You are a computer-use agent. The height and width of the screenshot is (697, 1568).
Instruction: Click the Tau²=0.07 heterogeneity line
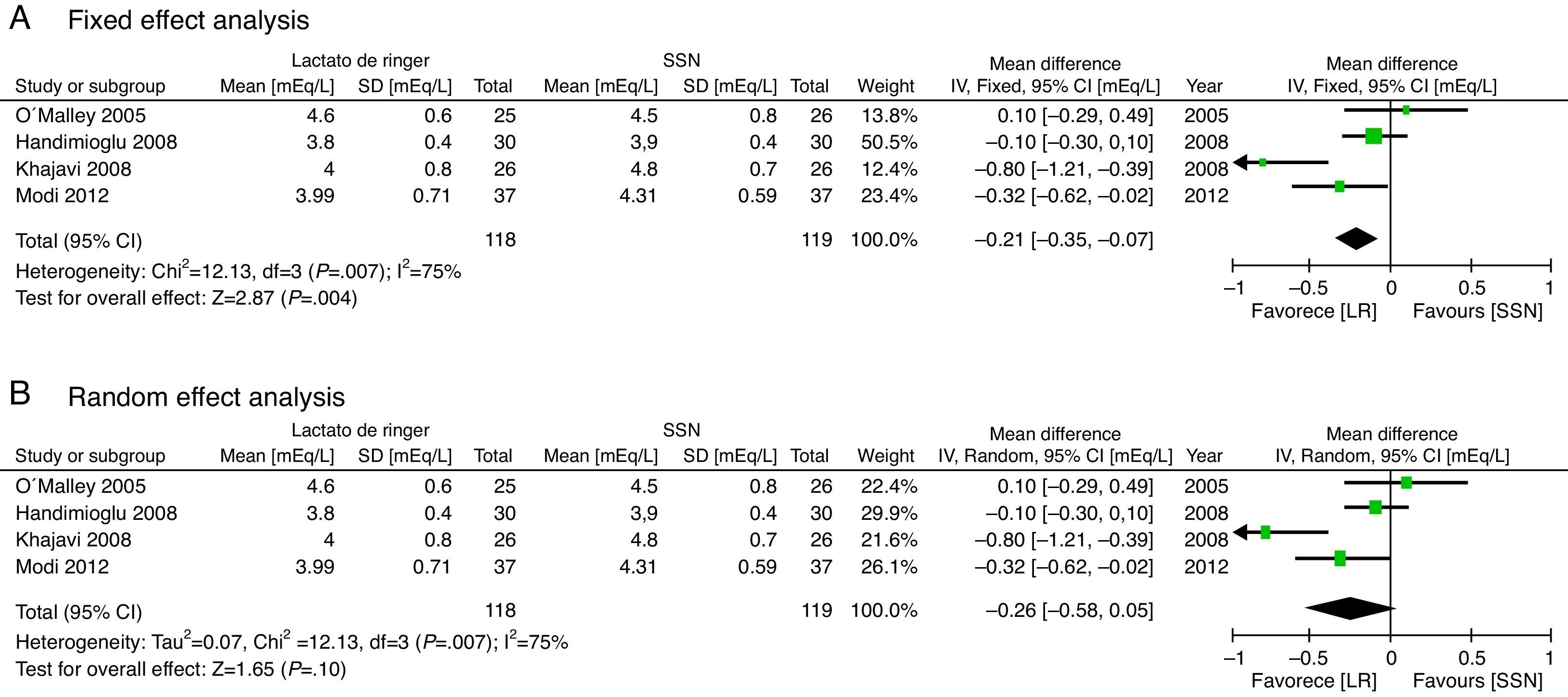coord(291,642)
